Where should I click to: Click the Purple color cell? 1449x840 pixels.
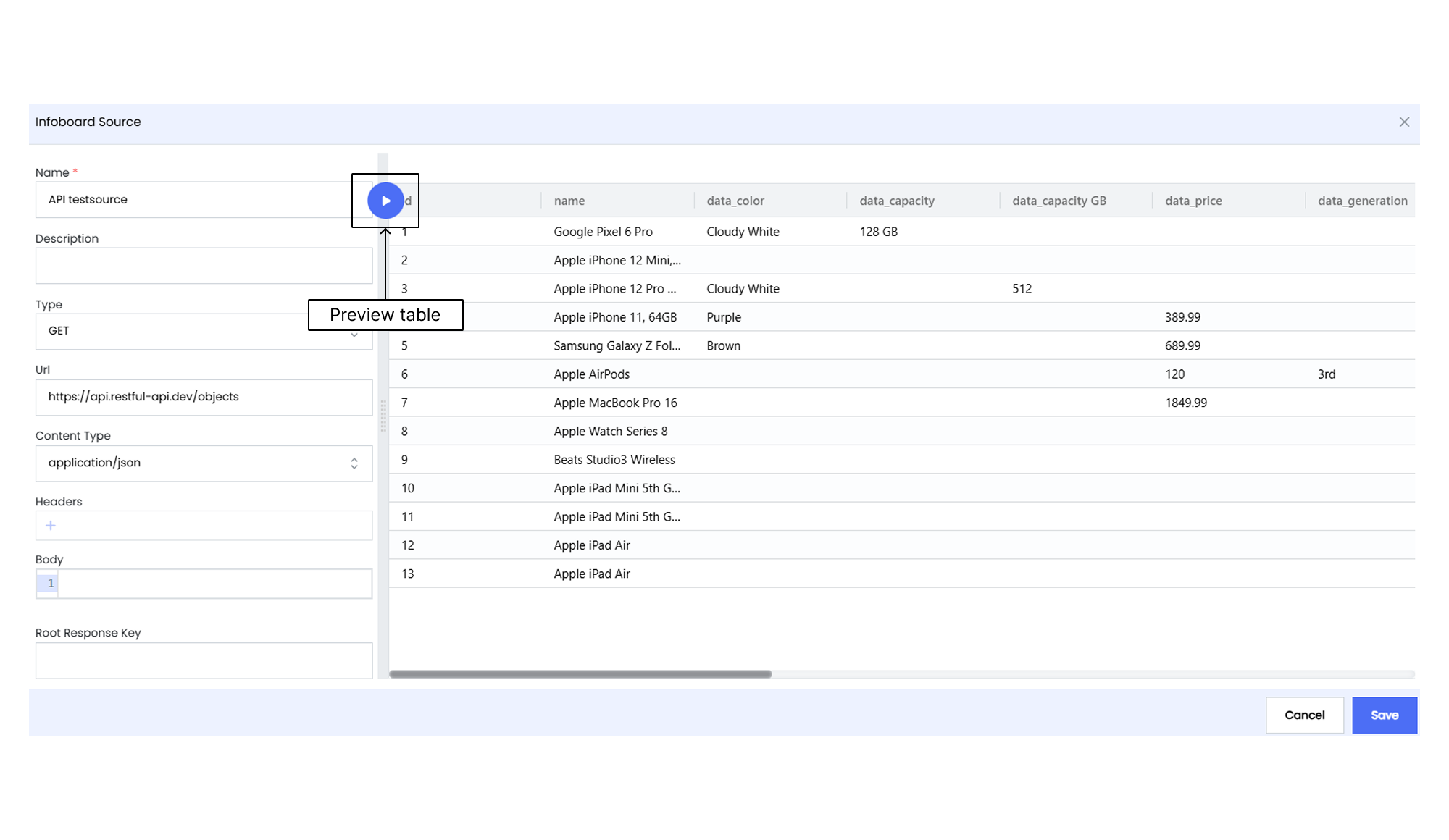click(x=770, y=317)
